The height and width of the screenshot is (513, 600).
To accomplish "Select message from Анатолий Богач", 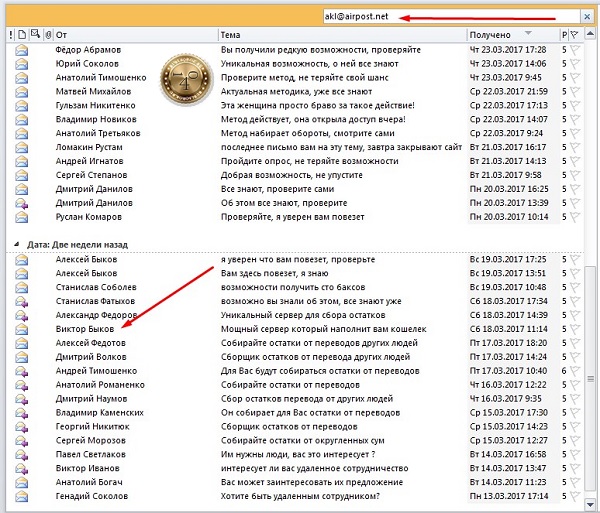I will pyautogui.click(x=89, y=482).
